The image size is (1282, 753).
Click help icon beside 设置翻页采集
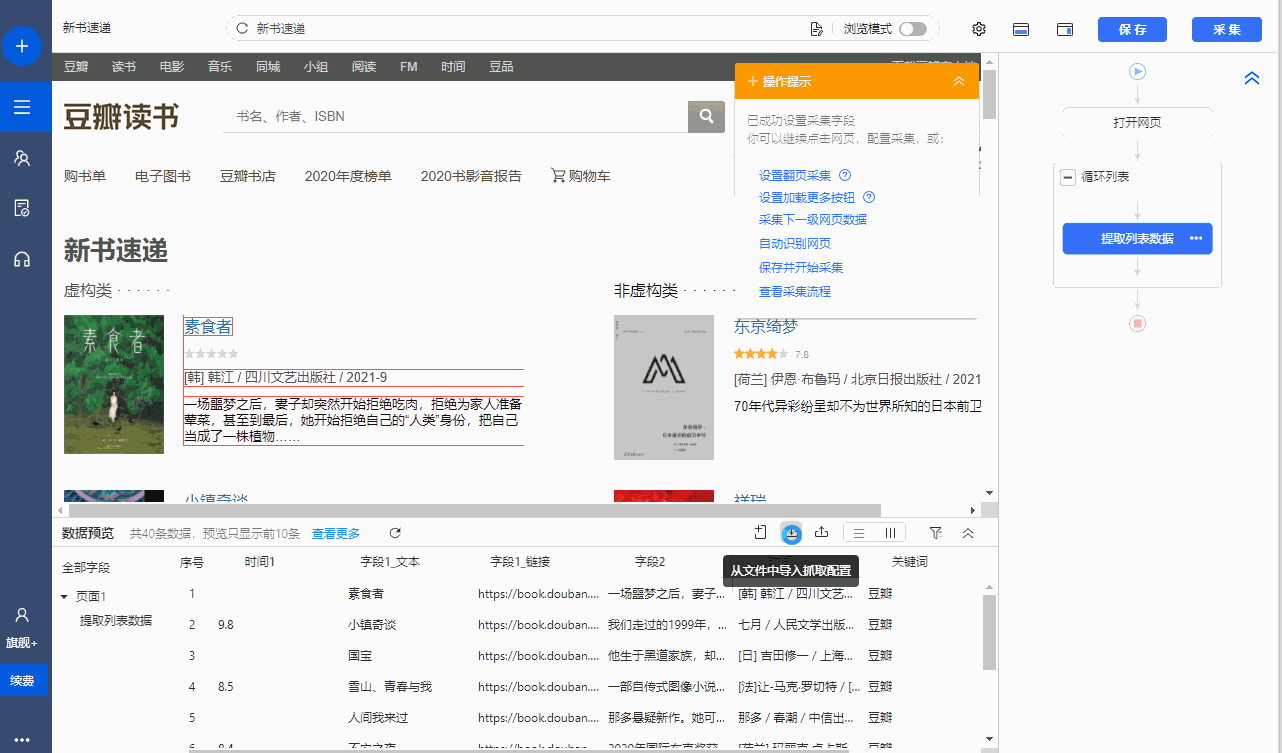click(845, 175)
